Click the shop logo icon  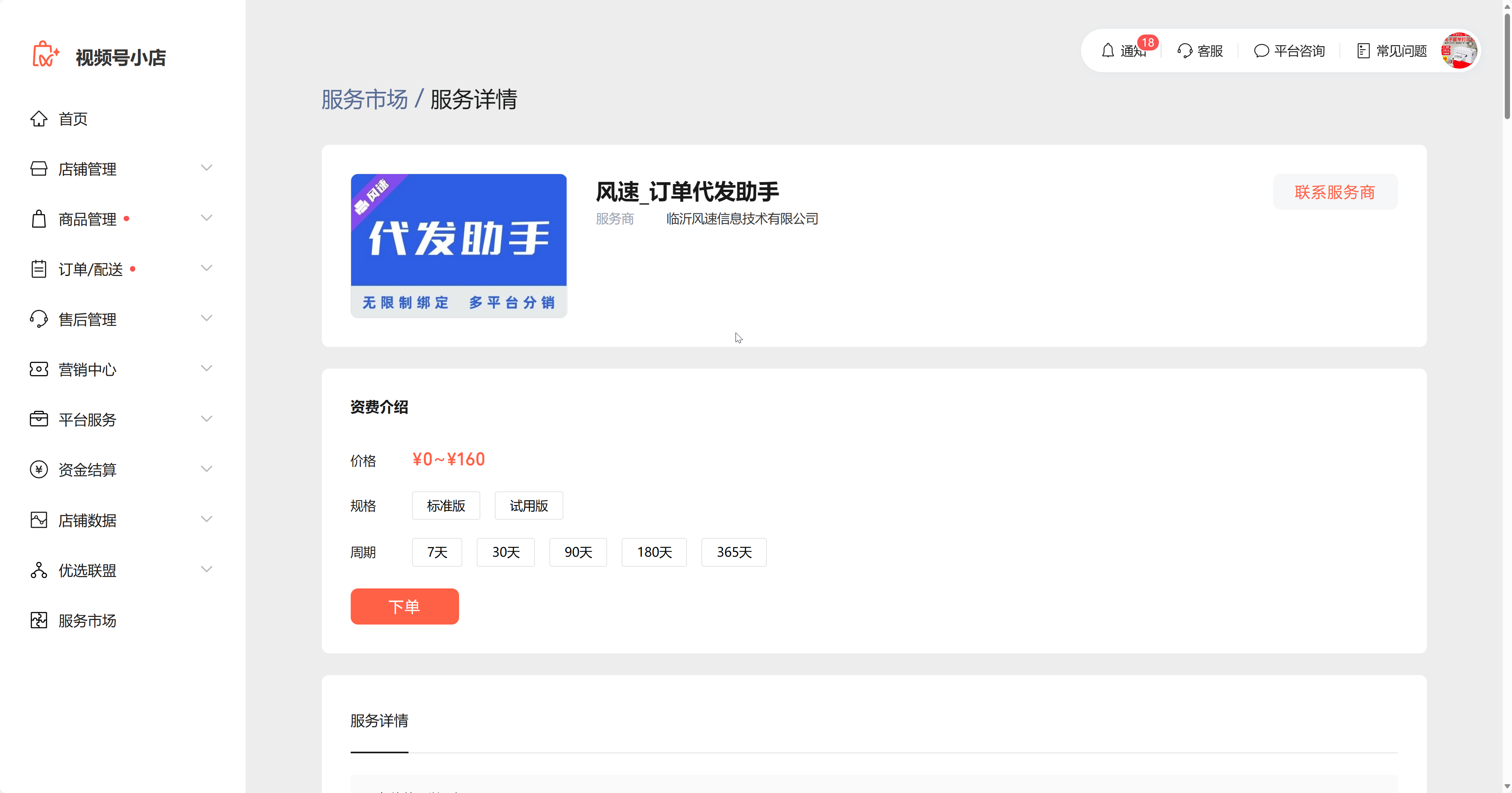(45, 55)
